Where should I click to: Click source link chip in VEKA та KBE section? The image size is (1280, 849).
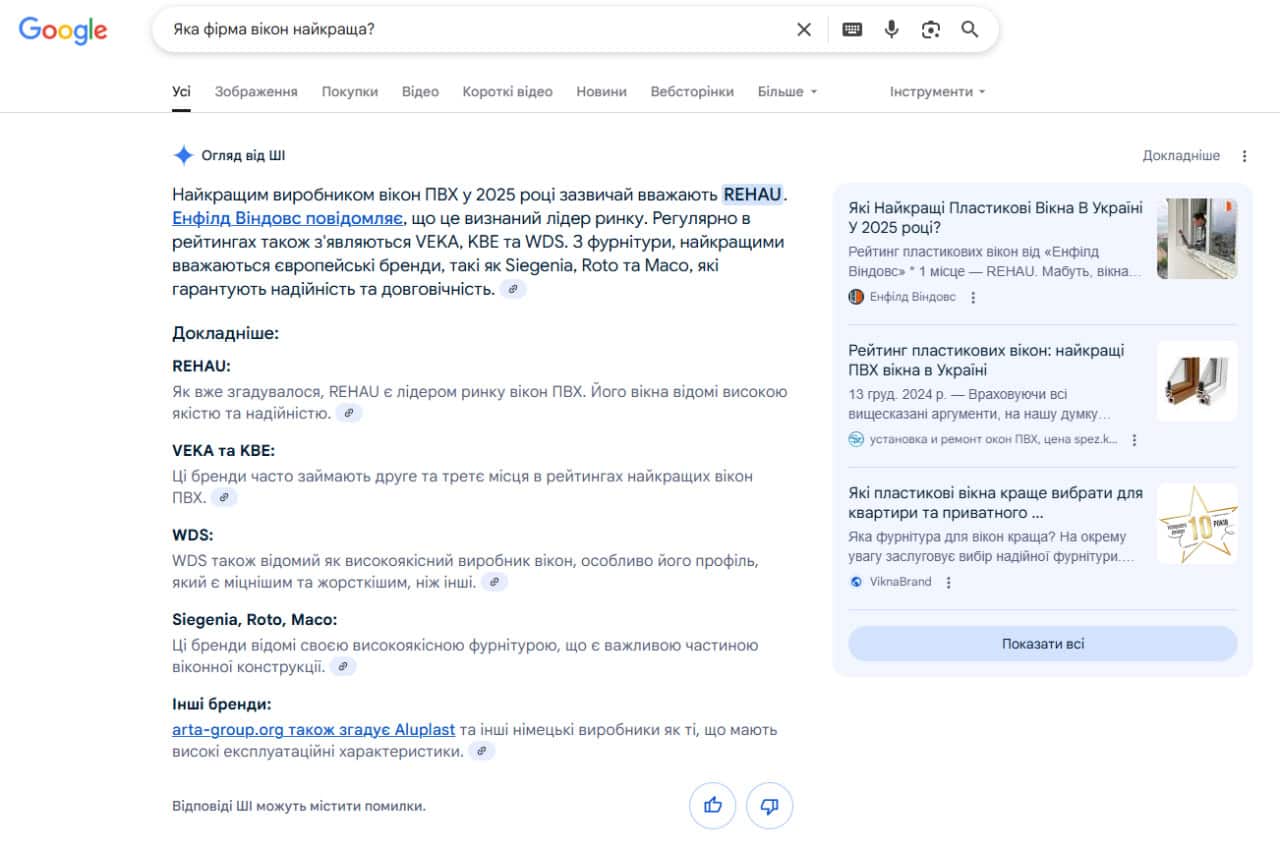(224, 497)
